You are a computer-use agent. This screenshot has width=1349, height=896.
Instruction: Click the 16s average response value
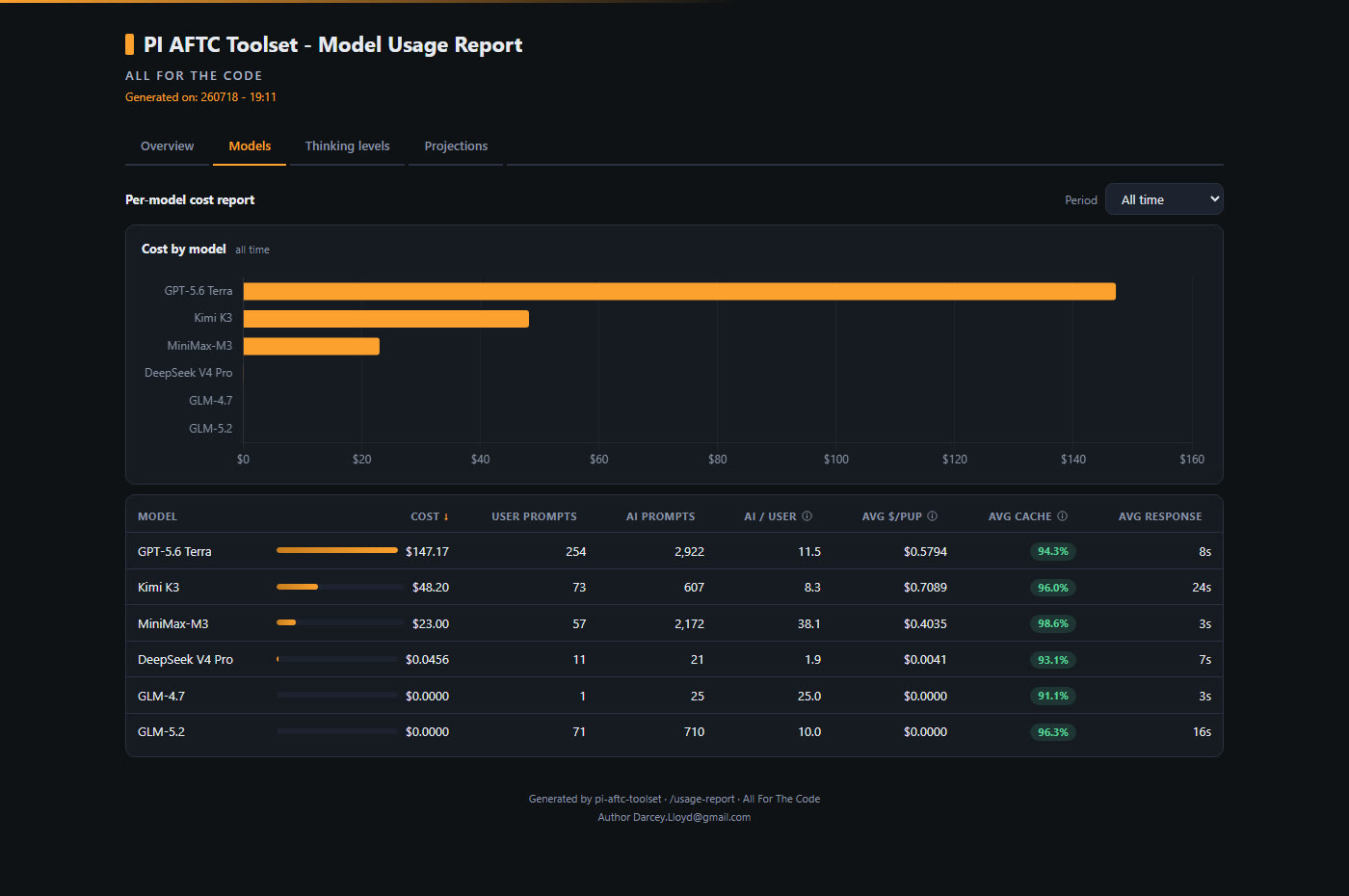tap(1202, 732)
